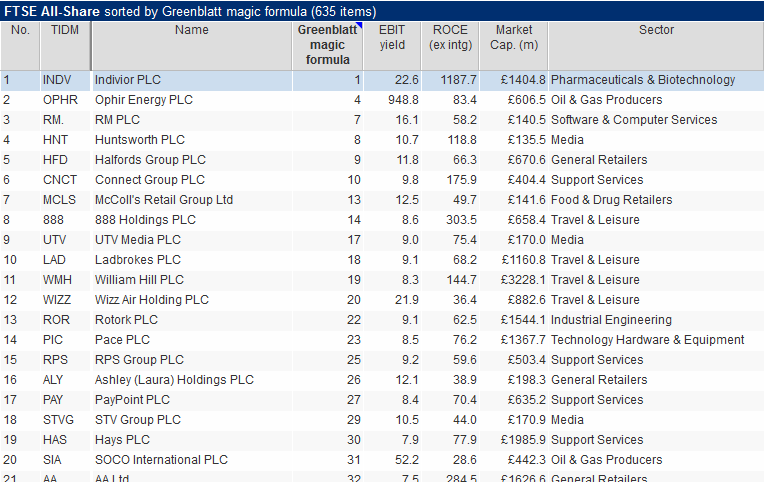Click EBIT yield 52.2 for SOCO
764x482 pixels.
tap(407, 460)
